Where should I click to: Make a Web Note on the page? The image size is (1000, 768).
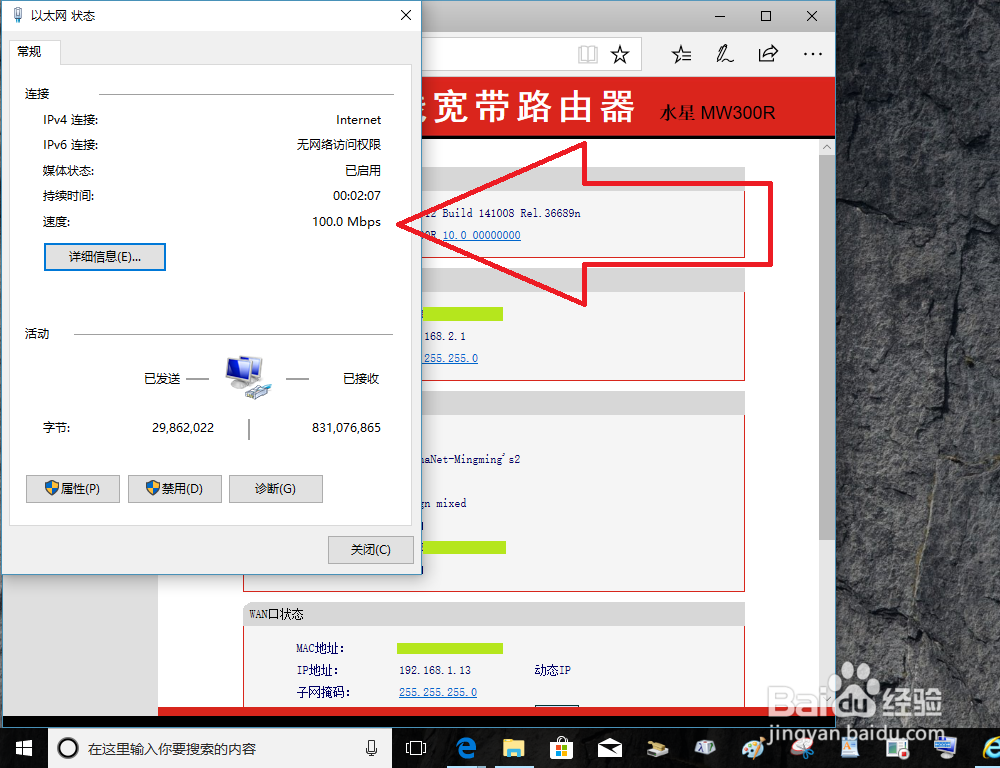pyautogui.click(x=725, y=54)
